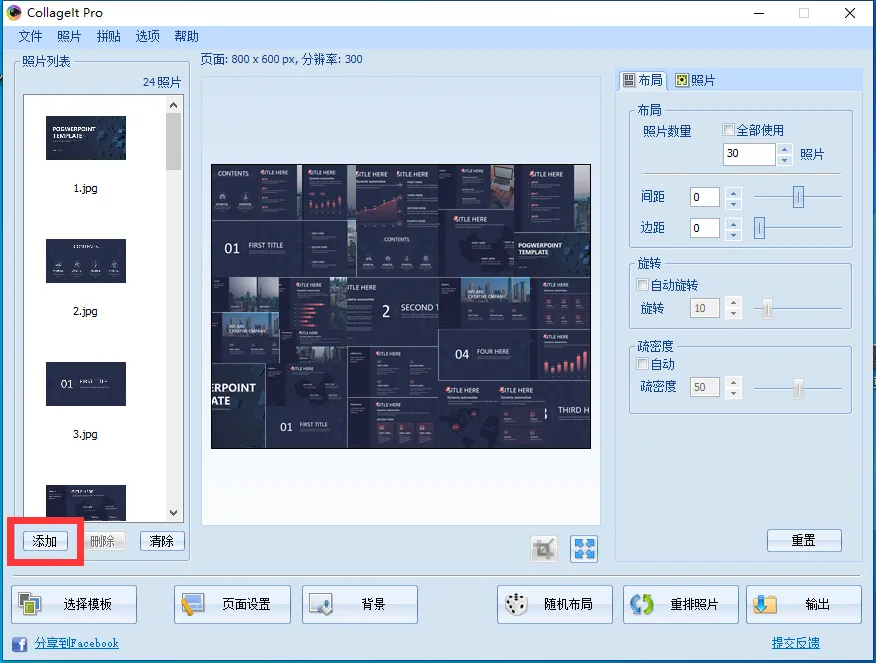
Task: Click the 随机布局 button
Action: (x=555, y=604)
